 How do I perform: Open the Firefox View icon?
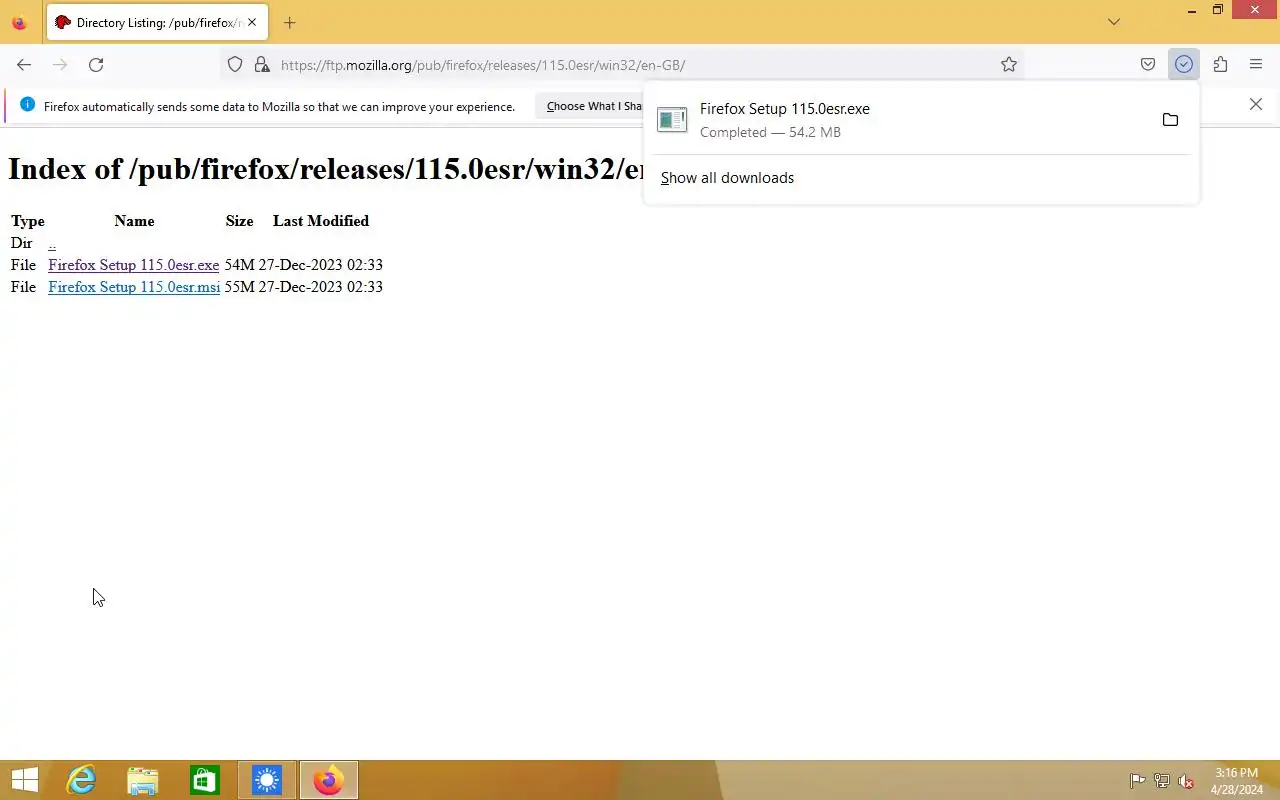[19, 22]
